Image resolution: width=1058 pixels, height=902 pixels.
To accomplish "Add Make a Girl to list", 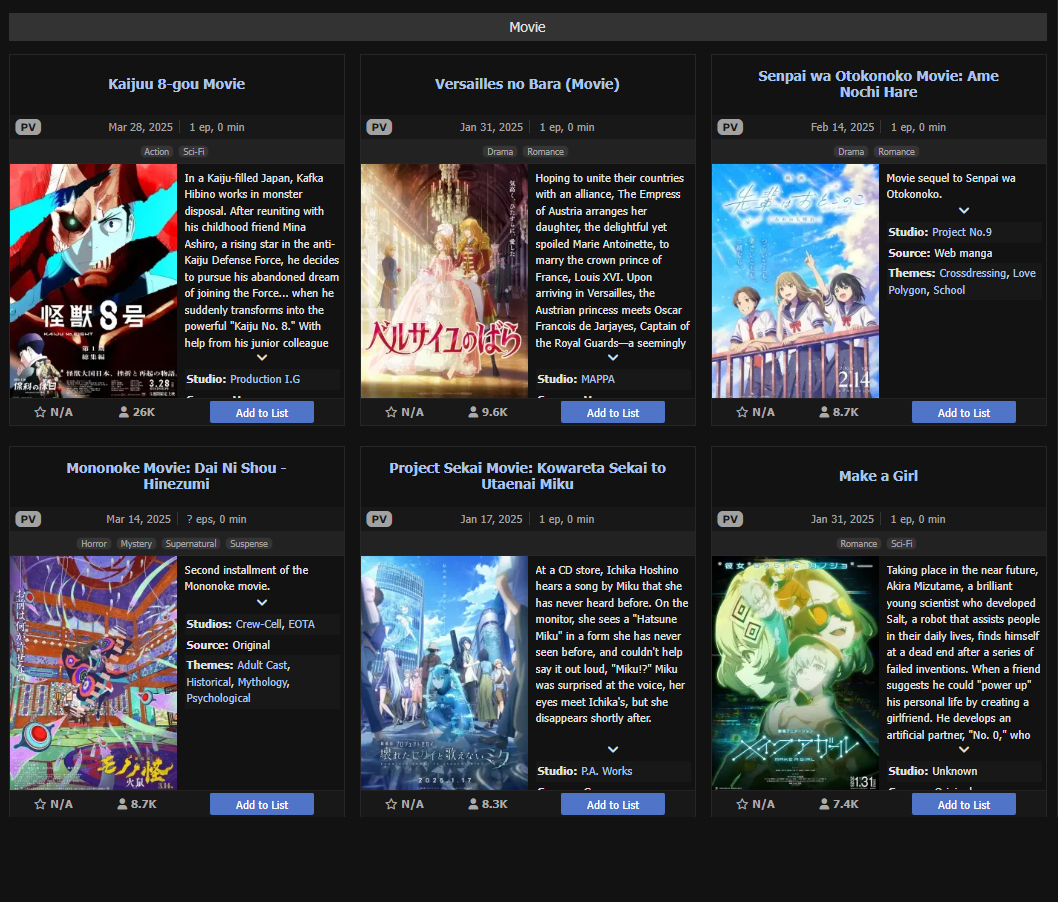I will [x=964, y=804].
